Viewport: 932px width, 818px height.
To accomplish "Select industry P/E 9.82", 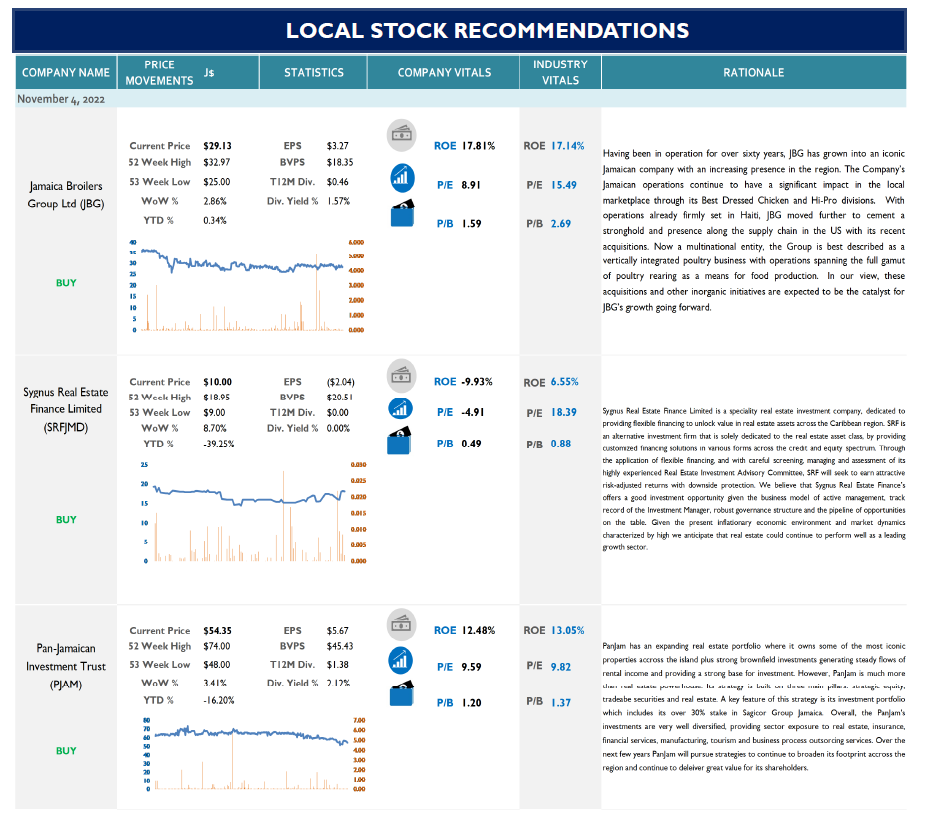I will click(x=561, y=667).
